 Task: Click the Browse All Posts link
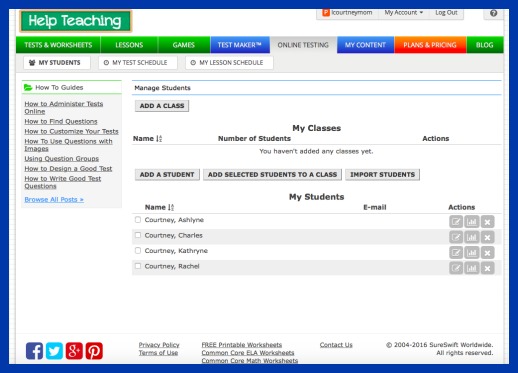[x=54, y=200]
